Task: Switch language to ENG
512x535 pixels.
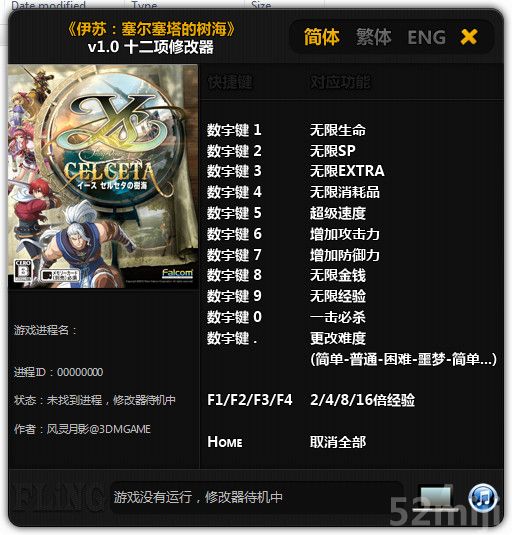Action: [426, 37]
